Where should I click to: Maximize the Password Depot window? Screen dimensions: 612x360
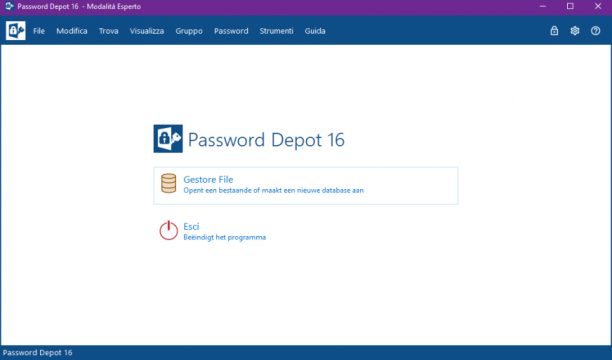570,6
